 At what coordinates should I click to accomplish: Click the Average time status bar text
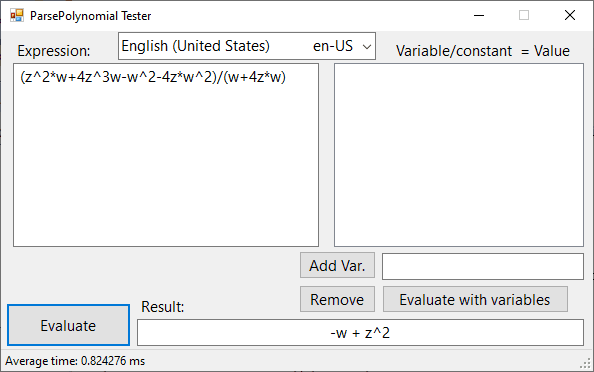click(75, 361)
